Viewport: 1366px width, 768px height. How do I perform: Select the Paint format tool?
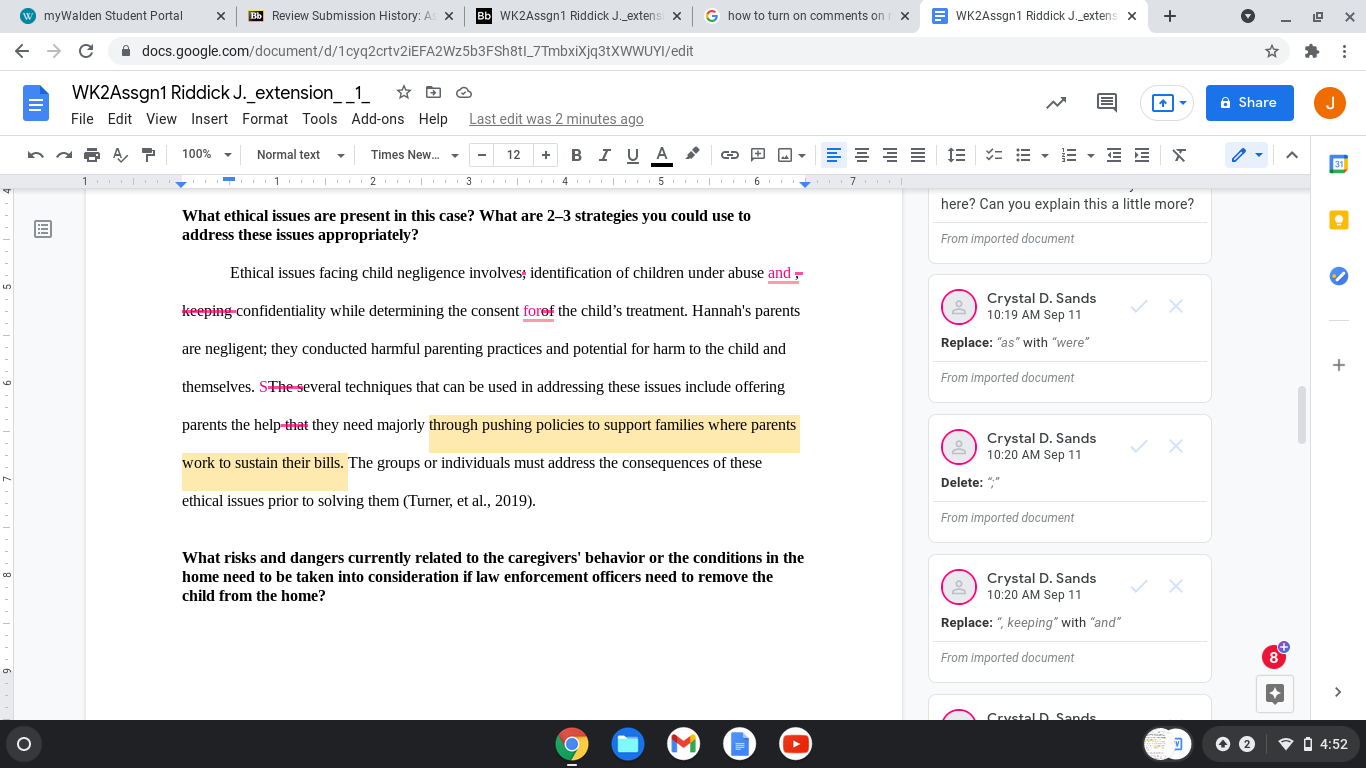(148, 155)
